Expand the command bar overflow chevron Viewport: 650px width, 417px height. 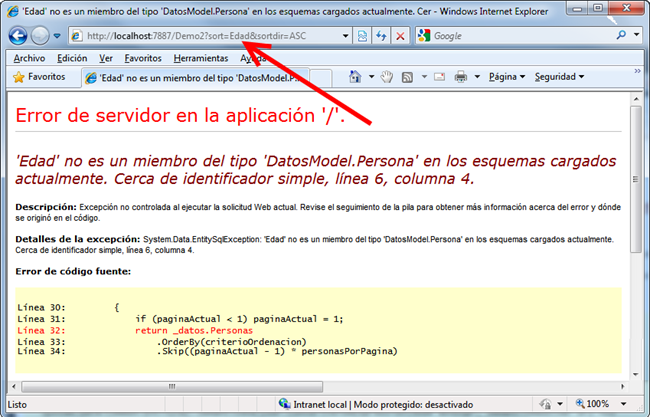637,71
